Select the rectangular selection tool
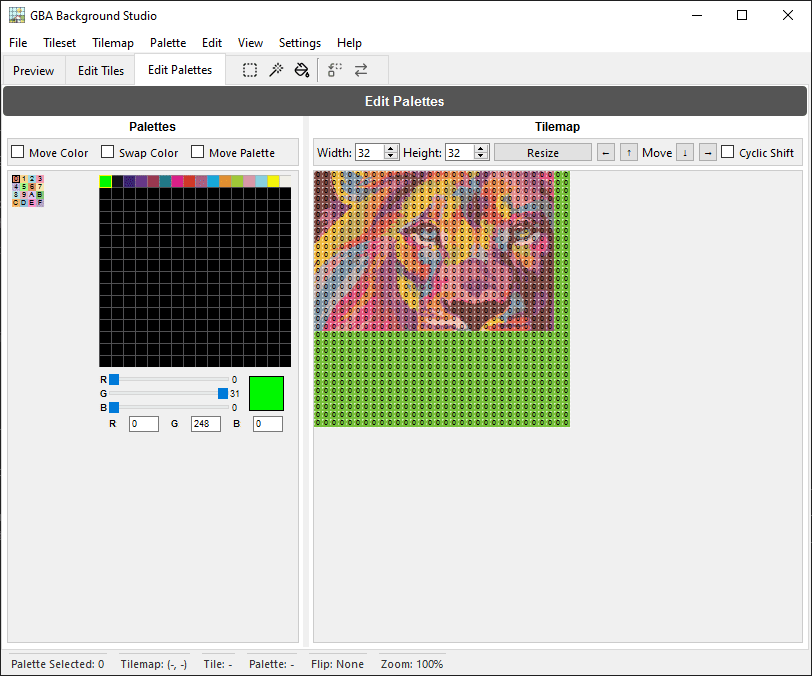This screenshot has height=676, width=812. [x=250, y=70]
